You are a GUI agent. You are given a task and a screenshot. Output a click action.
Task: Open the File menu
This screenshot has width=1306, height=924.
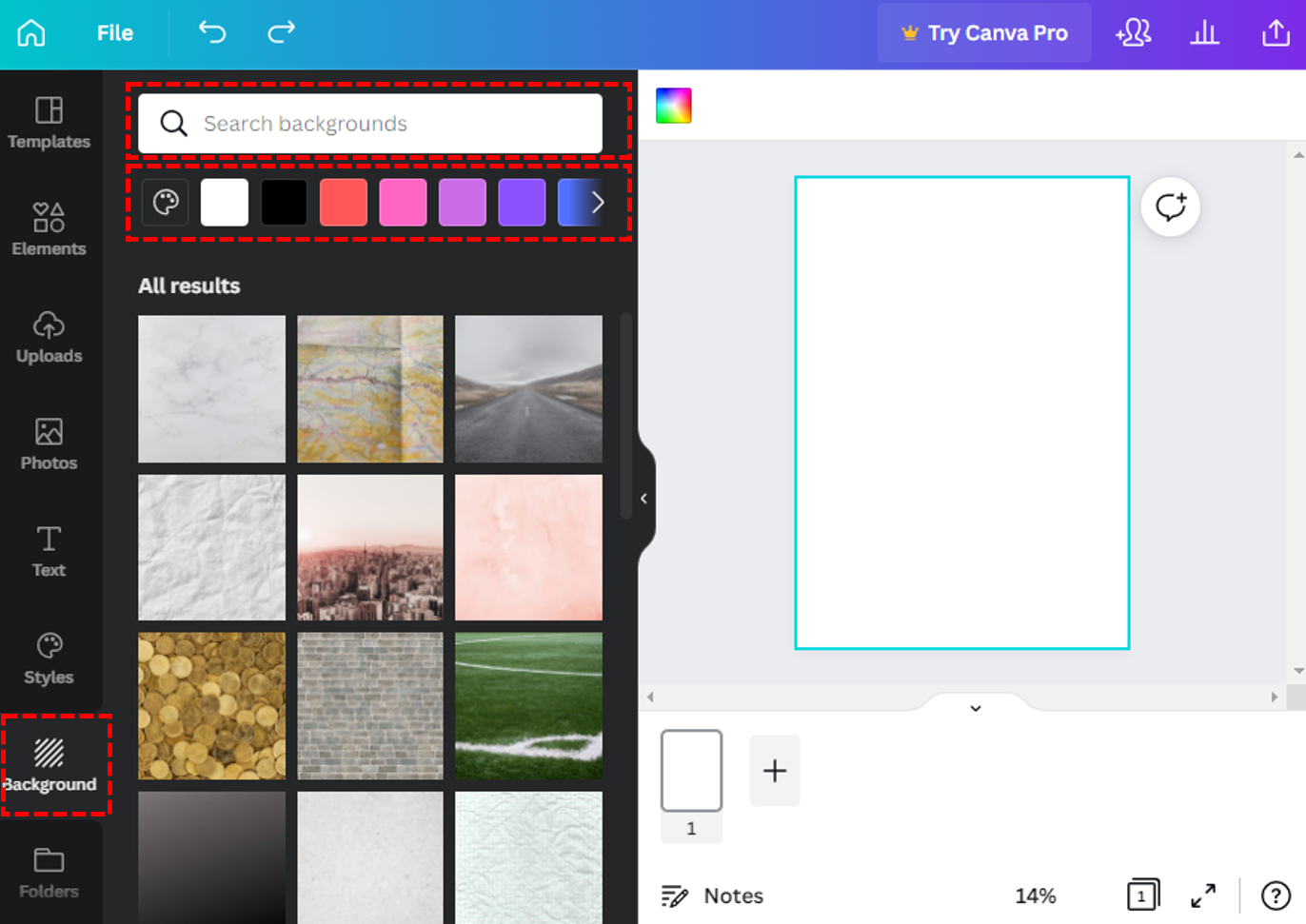115,33
